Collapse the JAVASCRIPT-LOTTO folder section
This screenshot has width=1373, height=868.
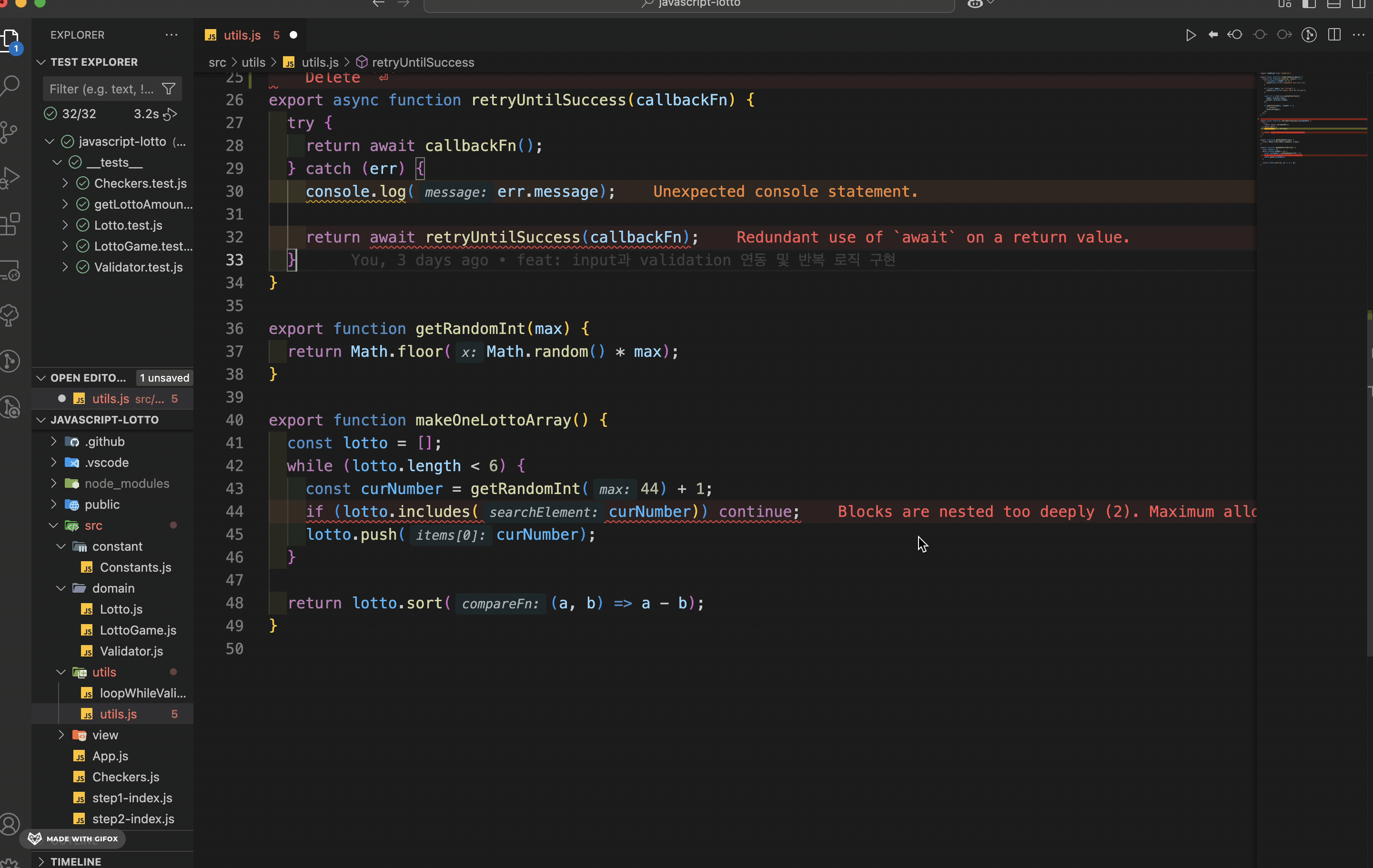[41, 420]
